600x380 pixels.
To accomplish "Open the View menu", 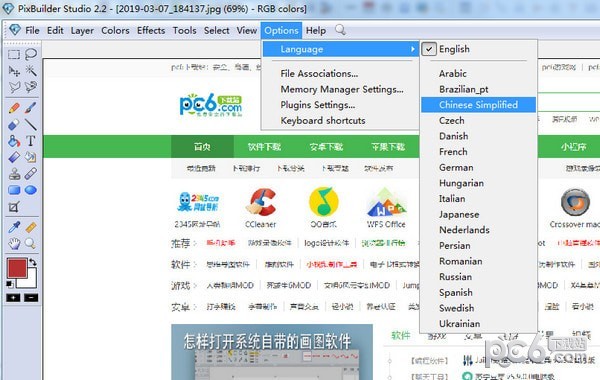I will point(246,30).
